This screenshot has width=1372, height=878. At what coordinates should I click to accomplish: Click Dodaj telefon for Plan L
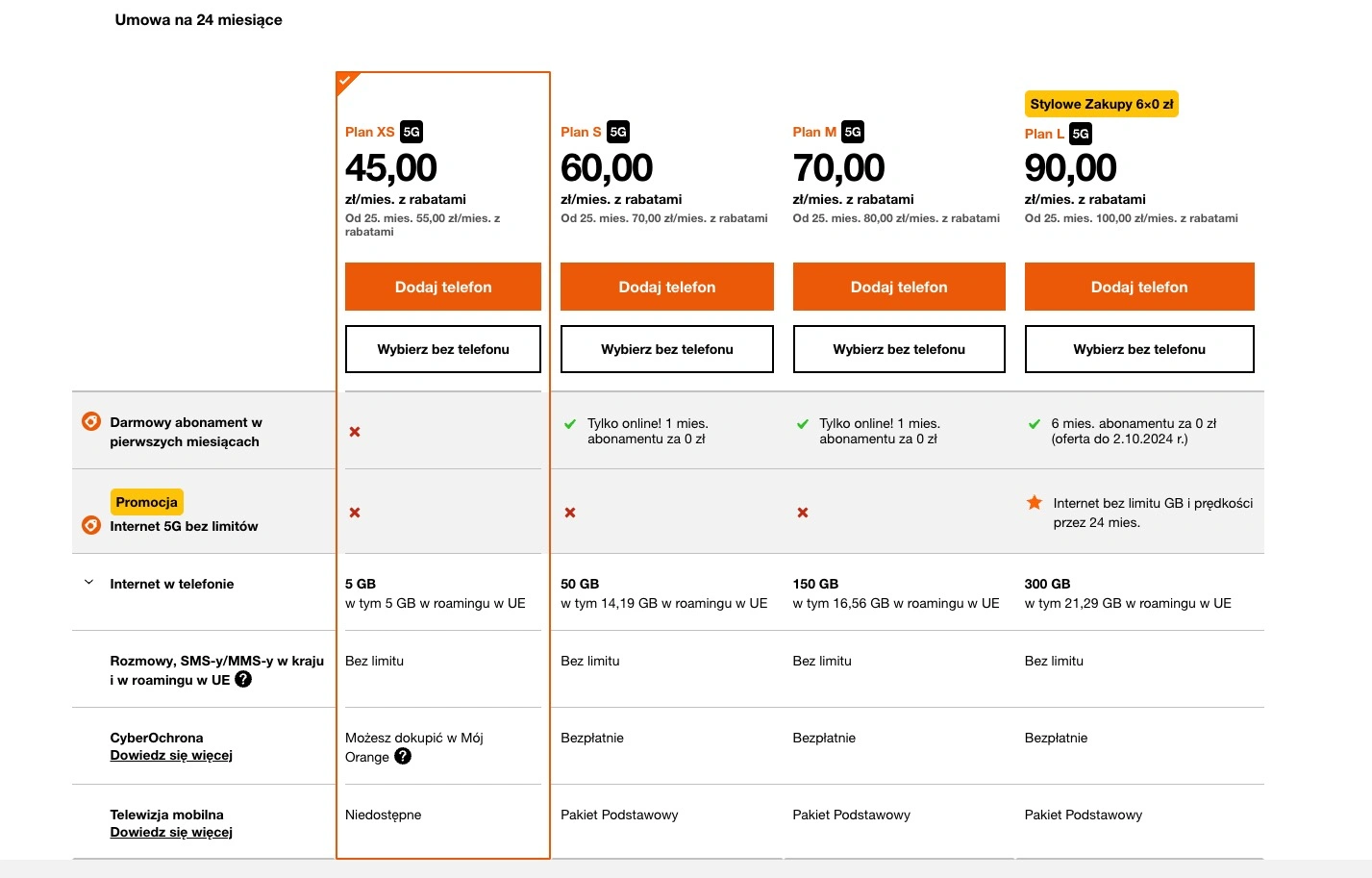[1139, 287]
